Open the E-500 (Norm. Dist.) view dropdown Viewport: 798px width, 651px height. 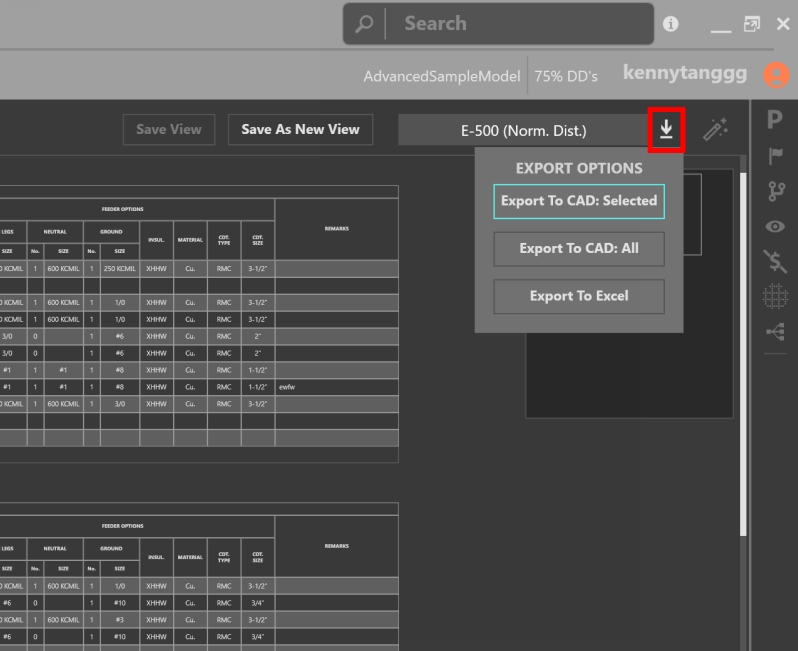click(x=523, y=131)
